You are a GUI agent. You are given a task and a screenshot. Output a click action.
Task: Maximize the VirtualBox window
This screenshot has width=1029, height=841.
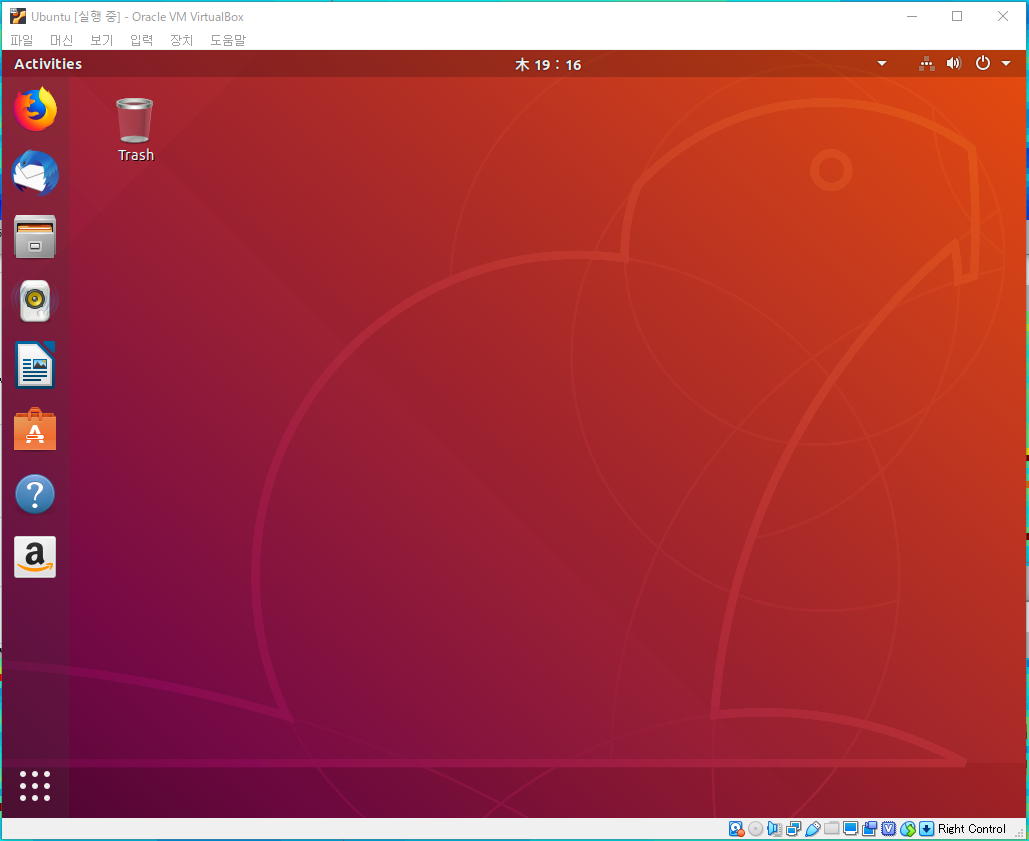pyautogui.click(x=957, y=16)
